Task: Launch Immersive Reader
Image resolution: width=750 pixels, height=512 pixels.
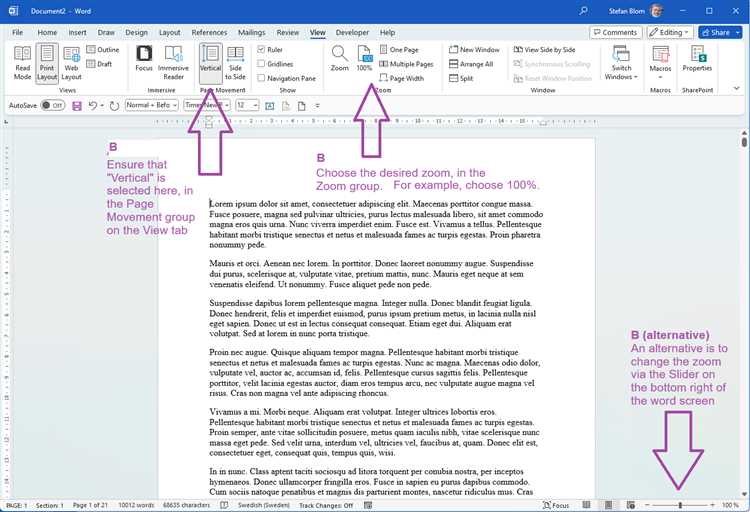Action: click(173, 63)
